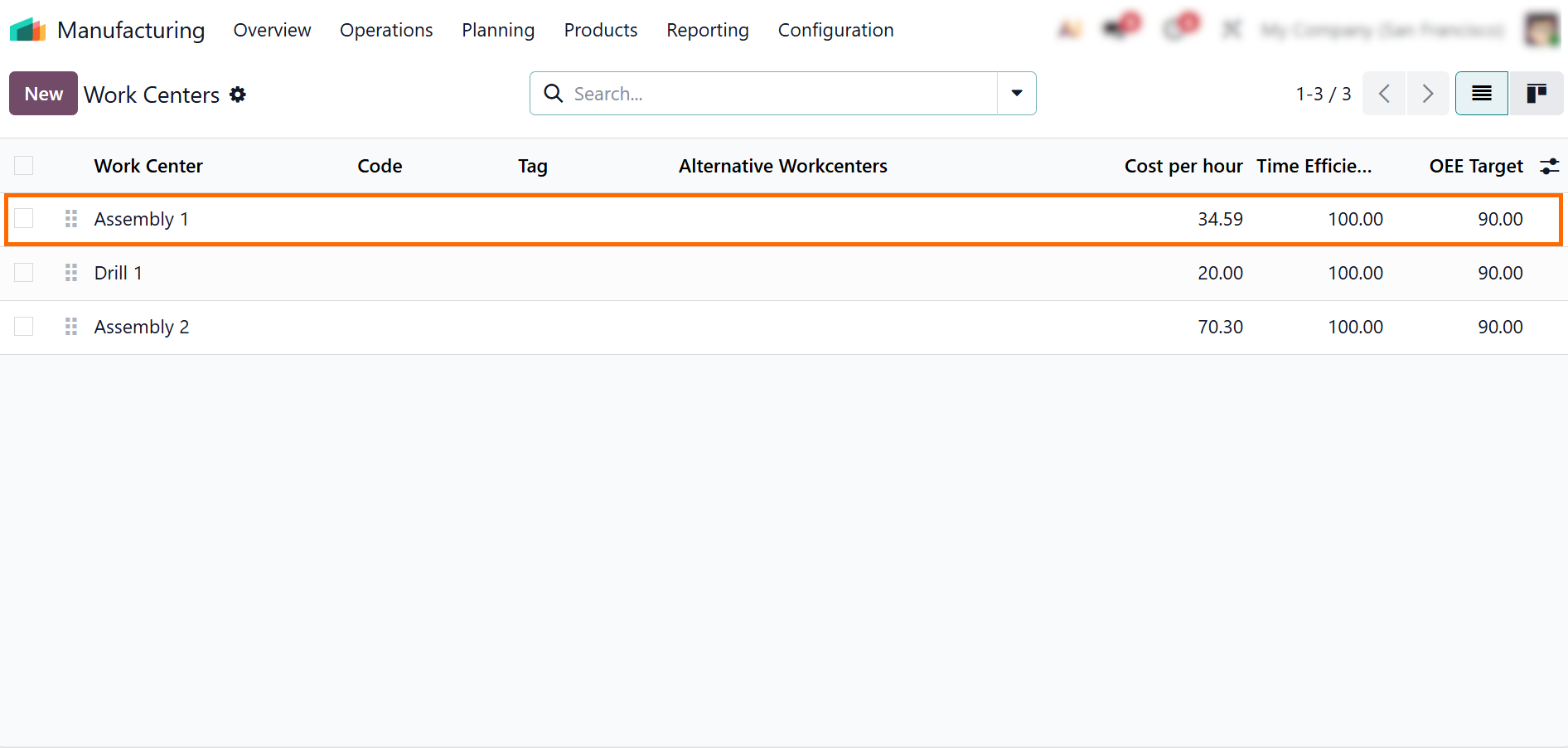Open the Reporting menu
This screenshot has height=748, width=1568.
(x=707, y=30)
